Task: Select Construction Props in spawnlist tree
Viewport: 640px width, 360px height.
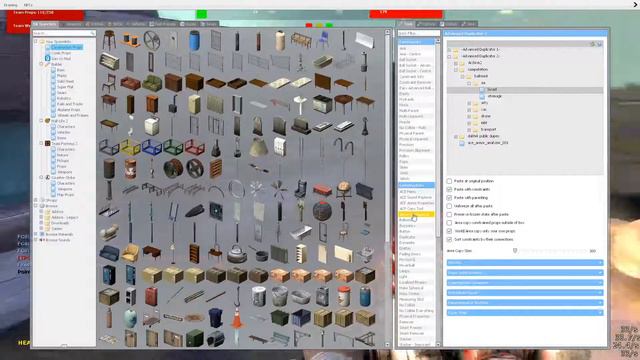Action: pos(67,47)
